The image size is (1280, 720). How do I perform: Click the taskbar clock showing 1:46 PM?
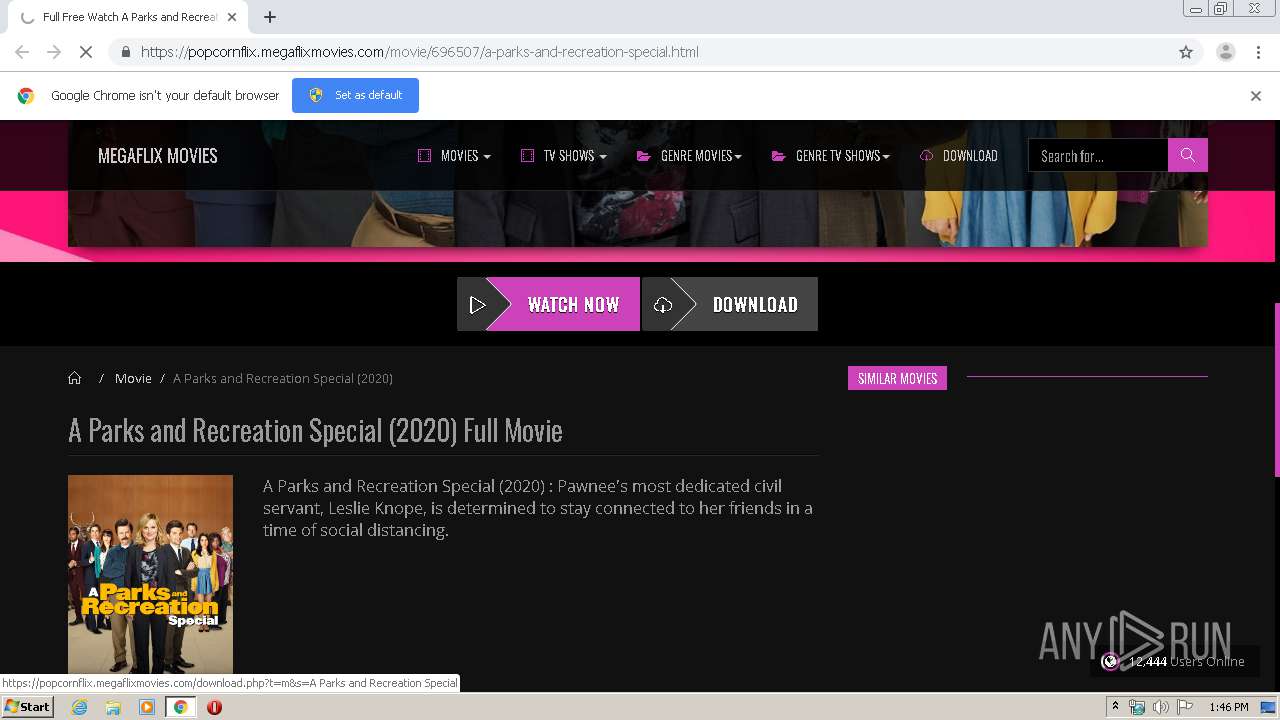1229,707
